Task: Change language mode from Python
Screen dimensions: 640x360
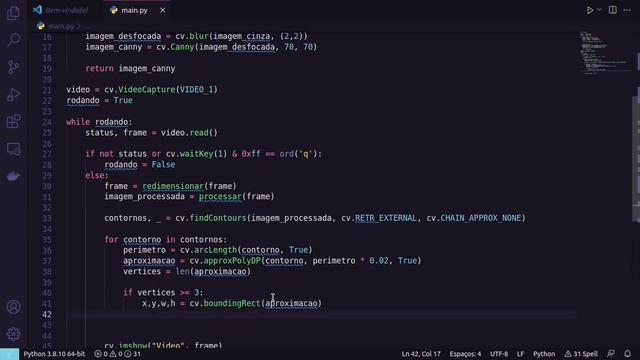Action: (544, 354)
